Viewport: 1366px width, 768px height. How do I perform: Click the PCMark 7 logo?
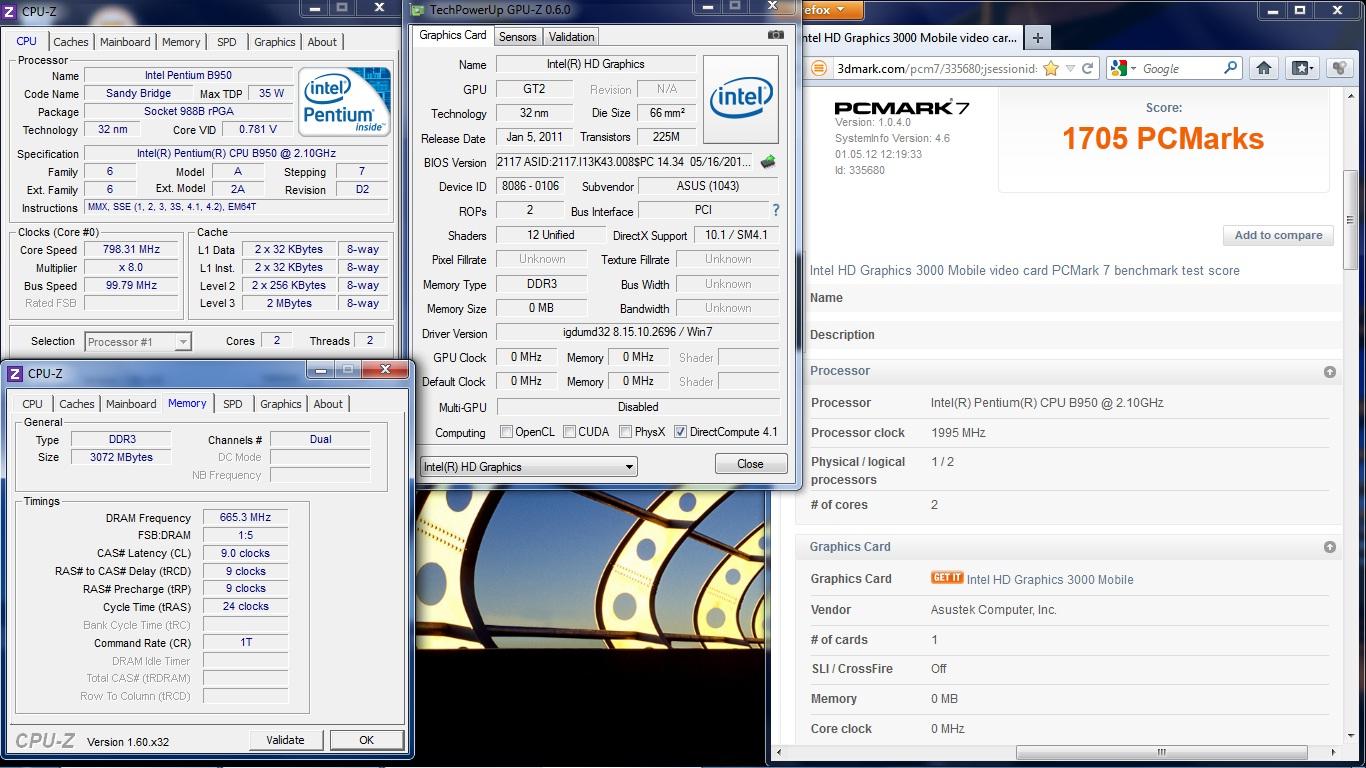click(x=901, y=107)
